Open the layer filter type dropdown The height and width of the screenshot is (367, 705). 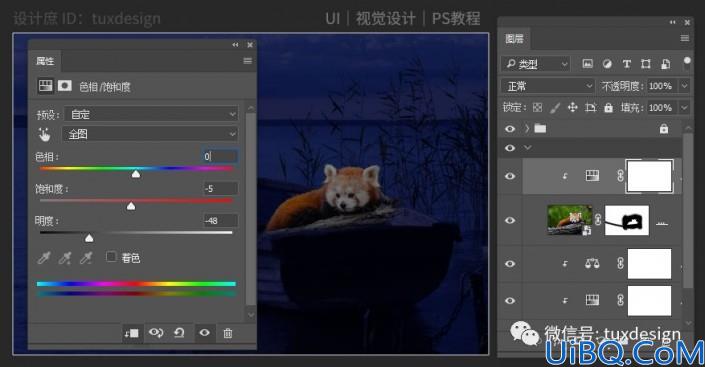[535, 64]
